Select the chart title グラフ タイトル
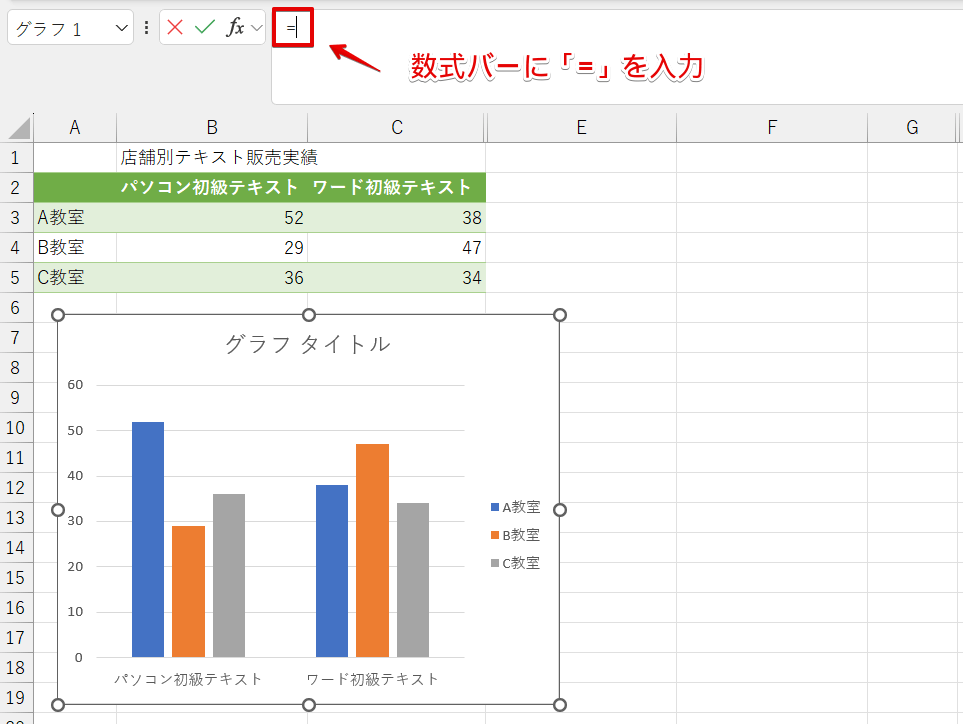The height and width of the screenshot is (724, 963). tap(307, 345)
